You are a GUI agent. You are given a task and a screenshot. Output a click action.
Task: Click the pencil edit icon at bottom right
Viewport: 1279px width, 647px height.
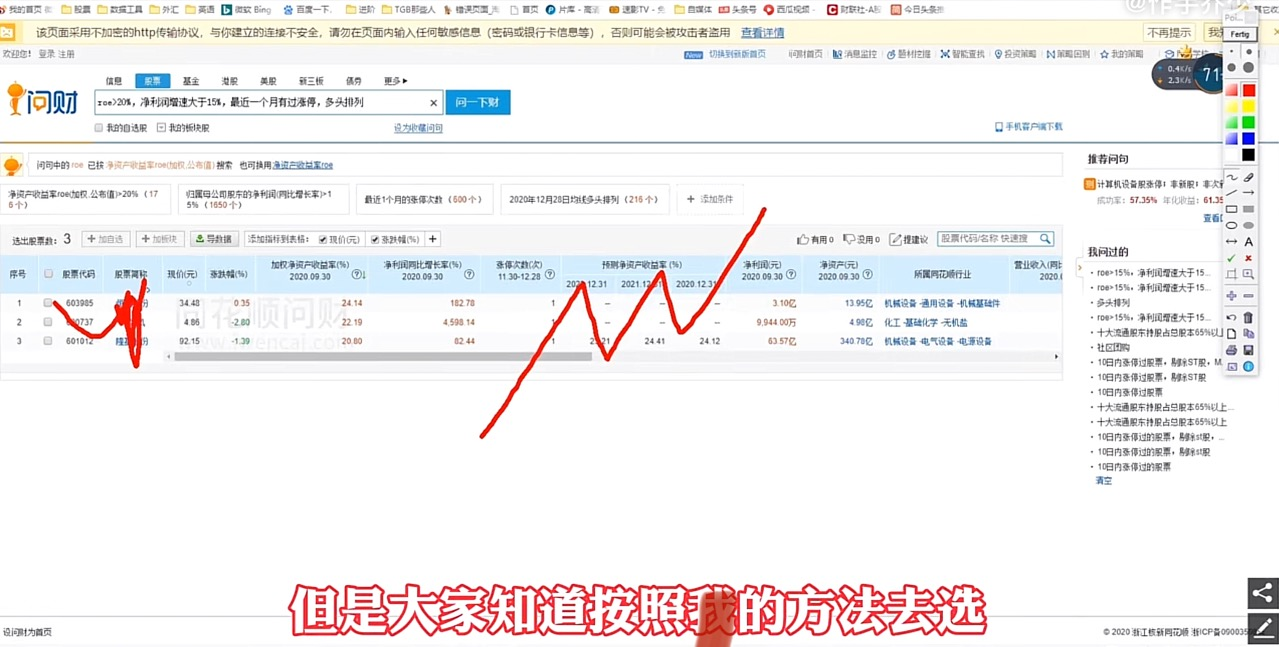pyautogui.click(x=1263, y=627)
